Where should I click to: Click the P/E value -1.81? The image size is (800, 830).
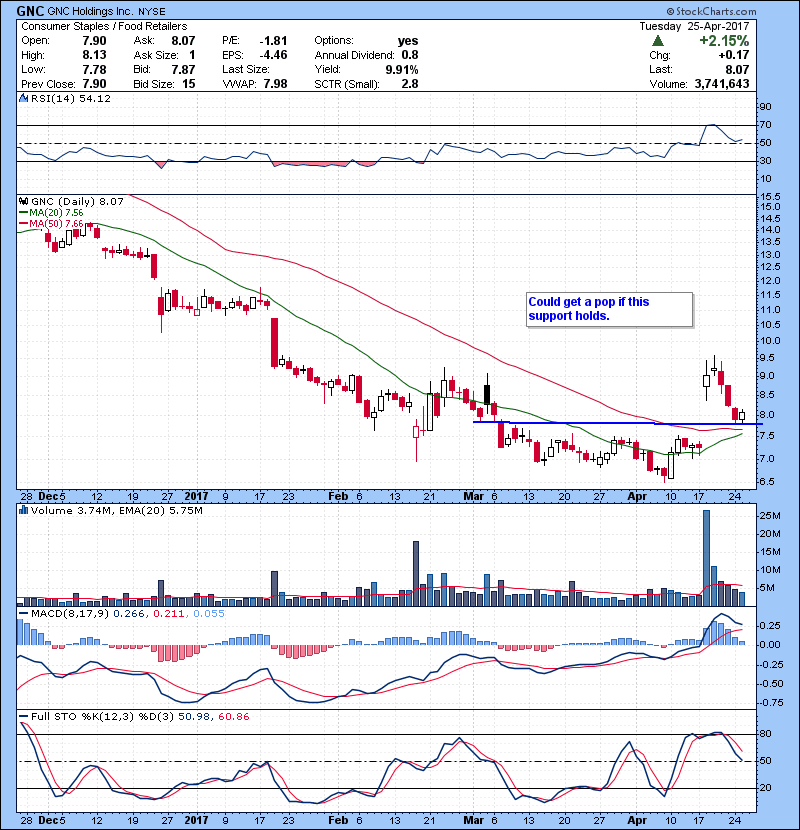(273, 41)
